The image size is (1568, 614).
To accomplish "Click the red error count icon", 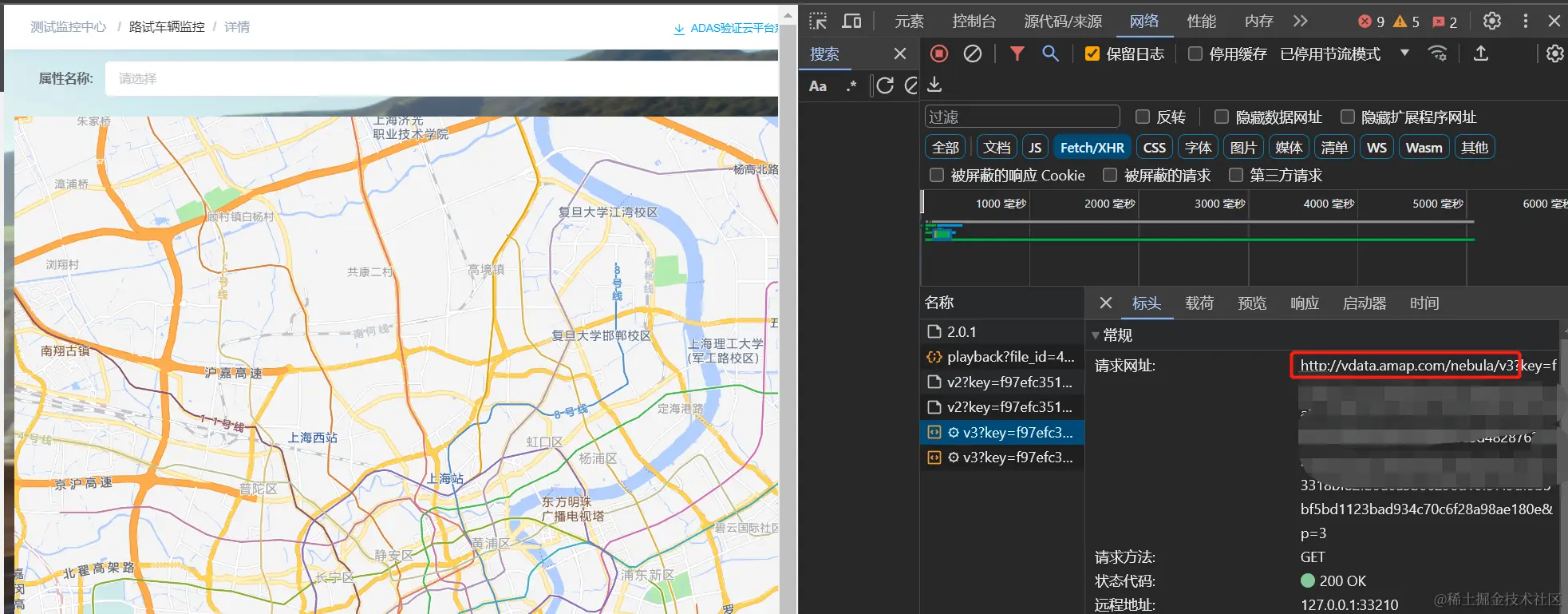I will (x=1365, y=22).
